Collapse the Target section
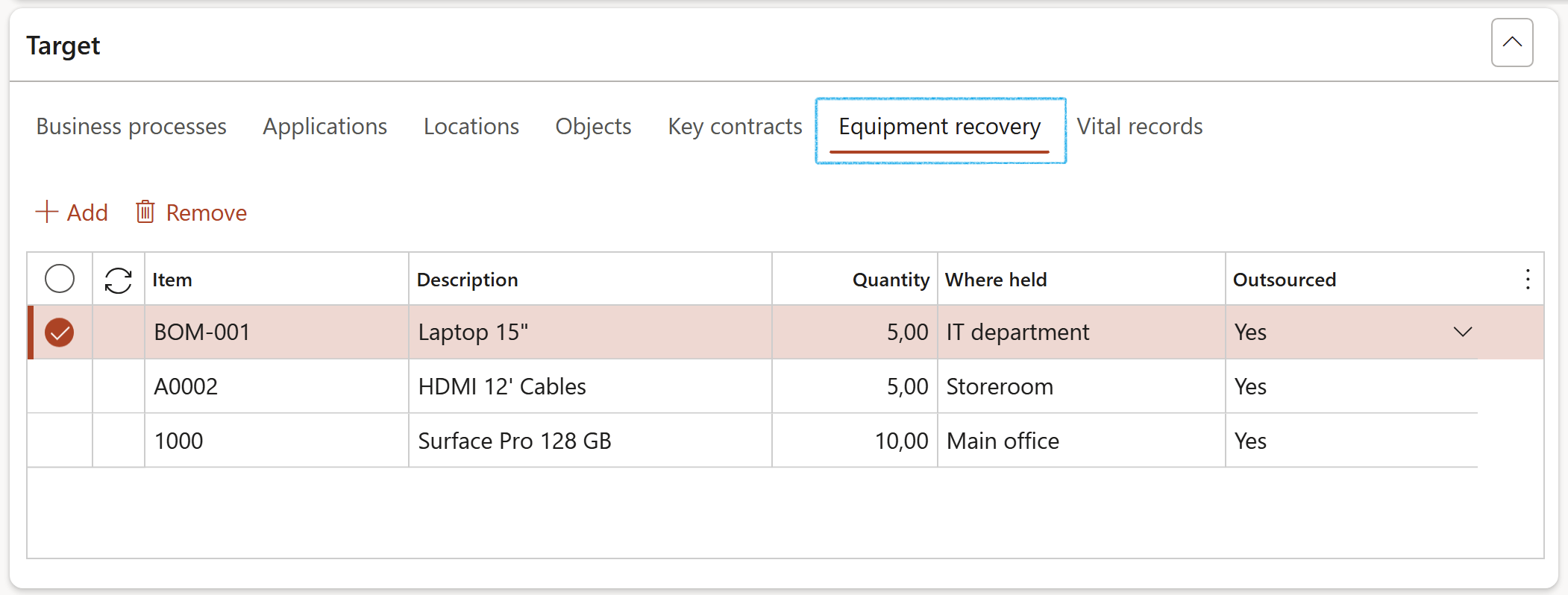Image resolution: width=1568 pixels, height=595 pixels. pyautogui.click(x=1511, y=43)
